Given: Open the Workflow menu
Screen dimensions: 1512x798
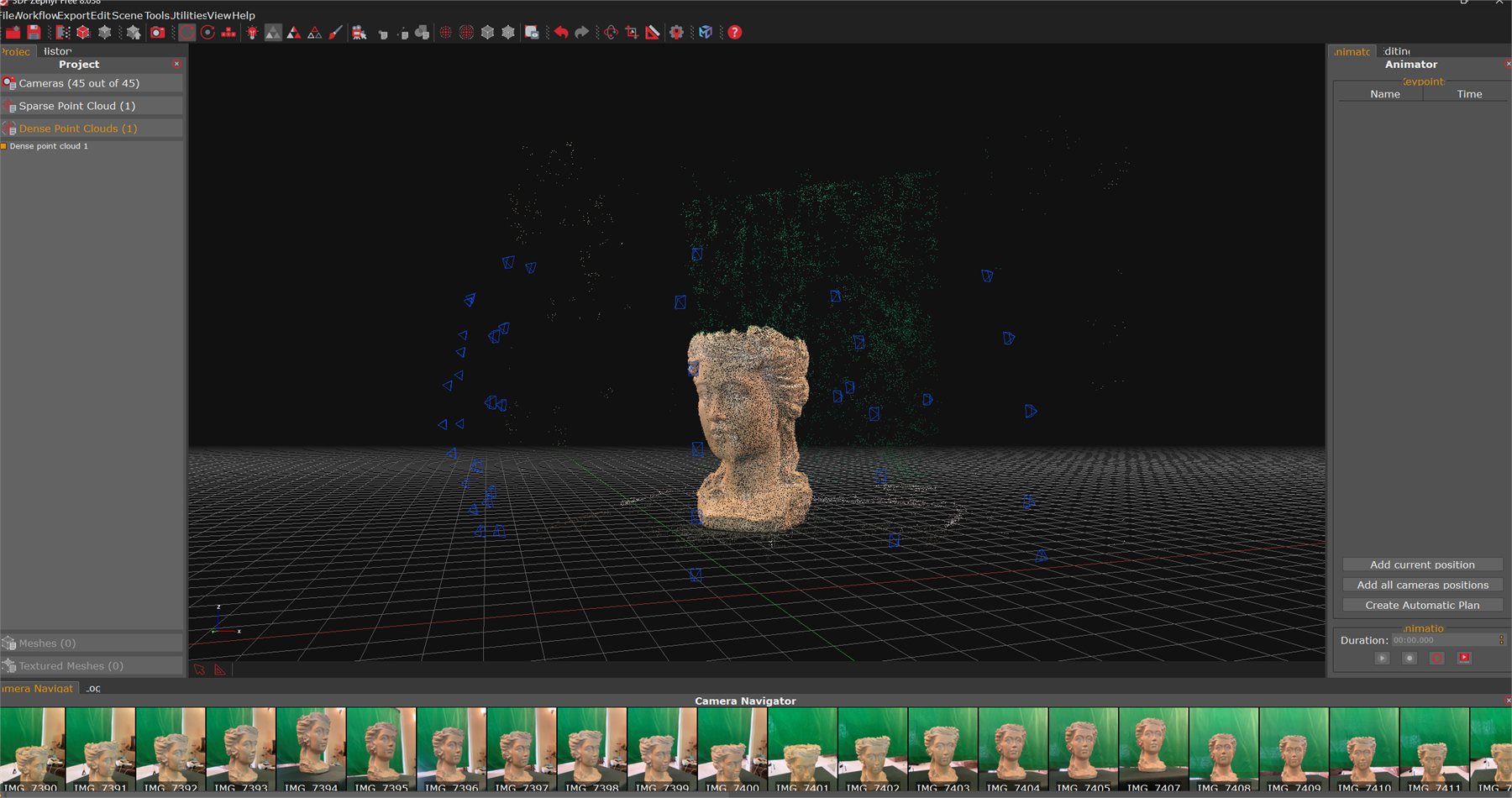Looking at the screenshot, I should (x=36, y=15).
